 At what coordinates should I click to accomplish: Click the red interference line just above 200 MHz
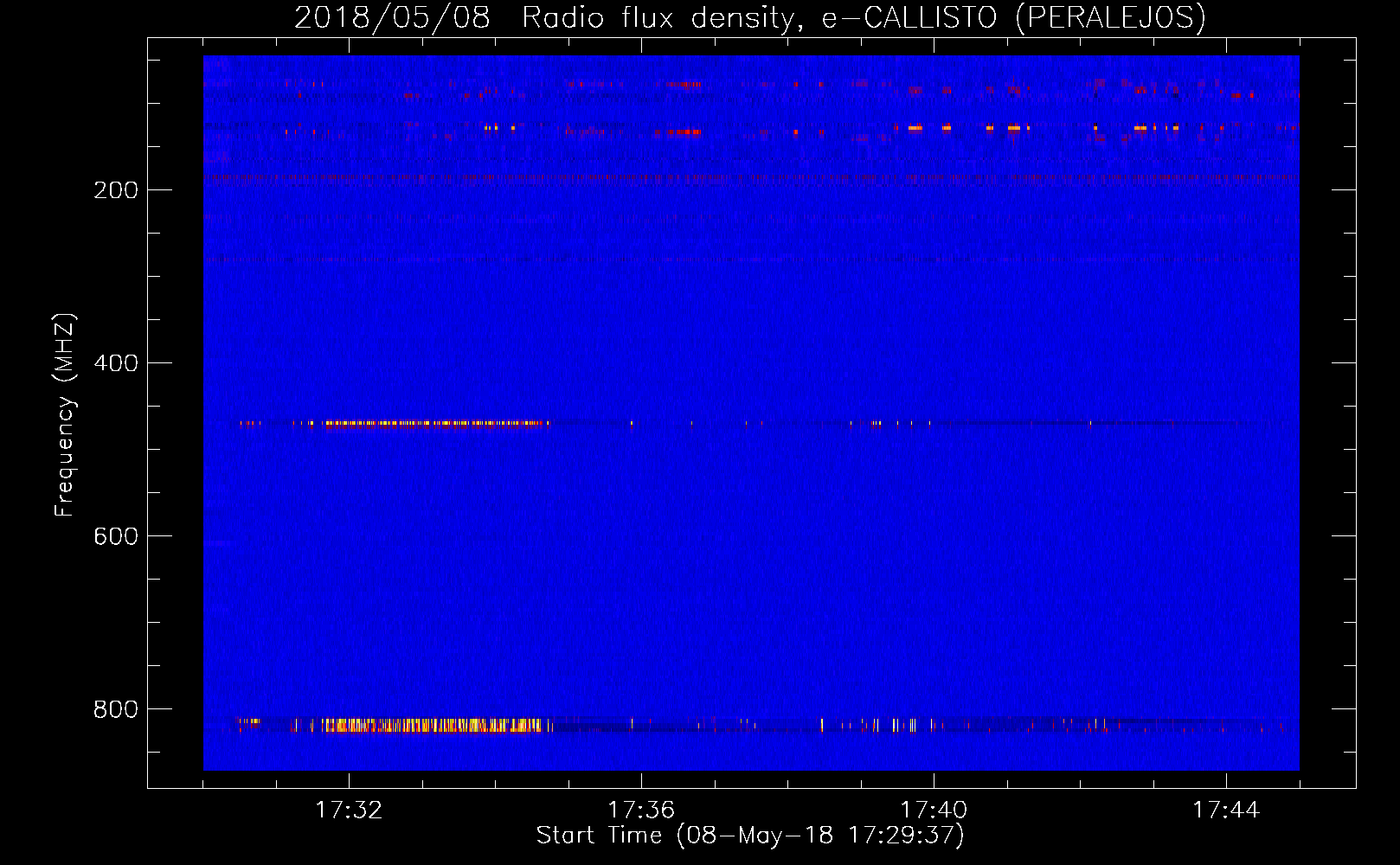(x=751, y=177)
